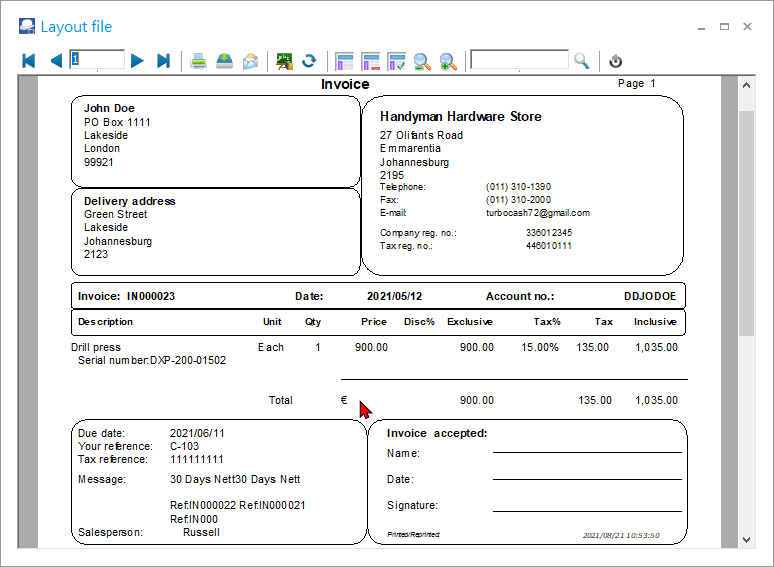Click the close preview power icon

click(616, 61)
